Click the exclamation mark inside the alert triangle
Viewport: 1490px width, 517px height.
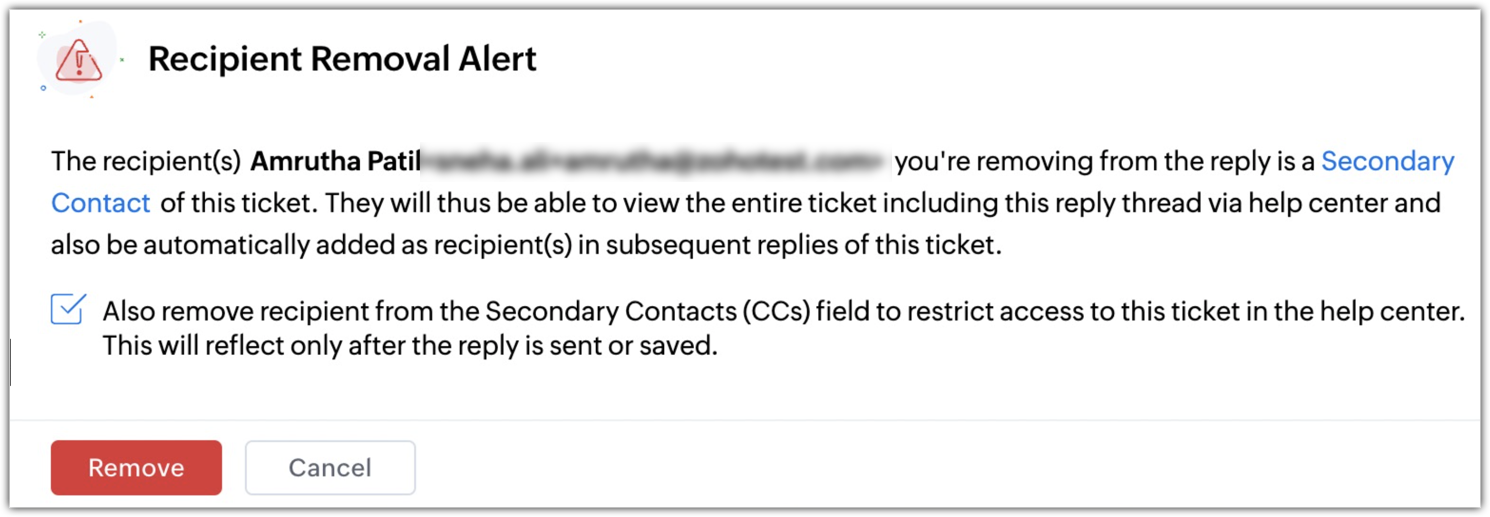click(x=79, y=65)
